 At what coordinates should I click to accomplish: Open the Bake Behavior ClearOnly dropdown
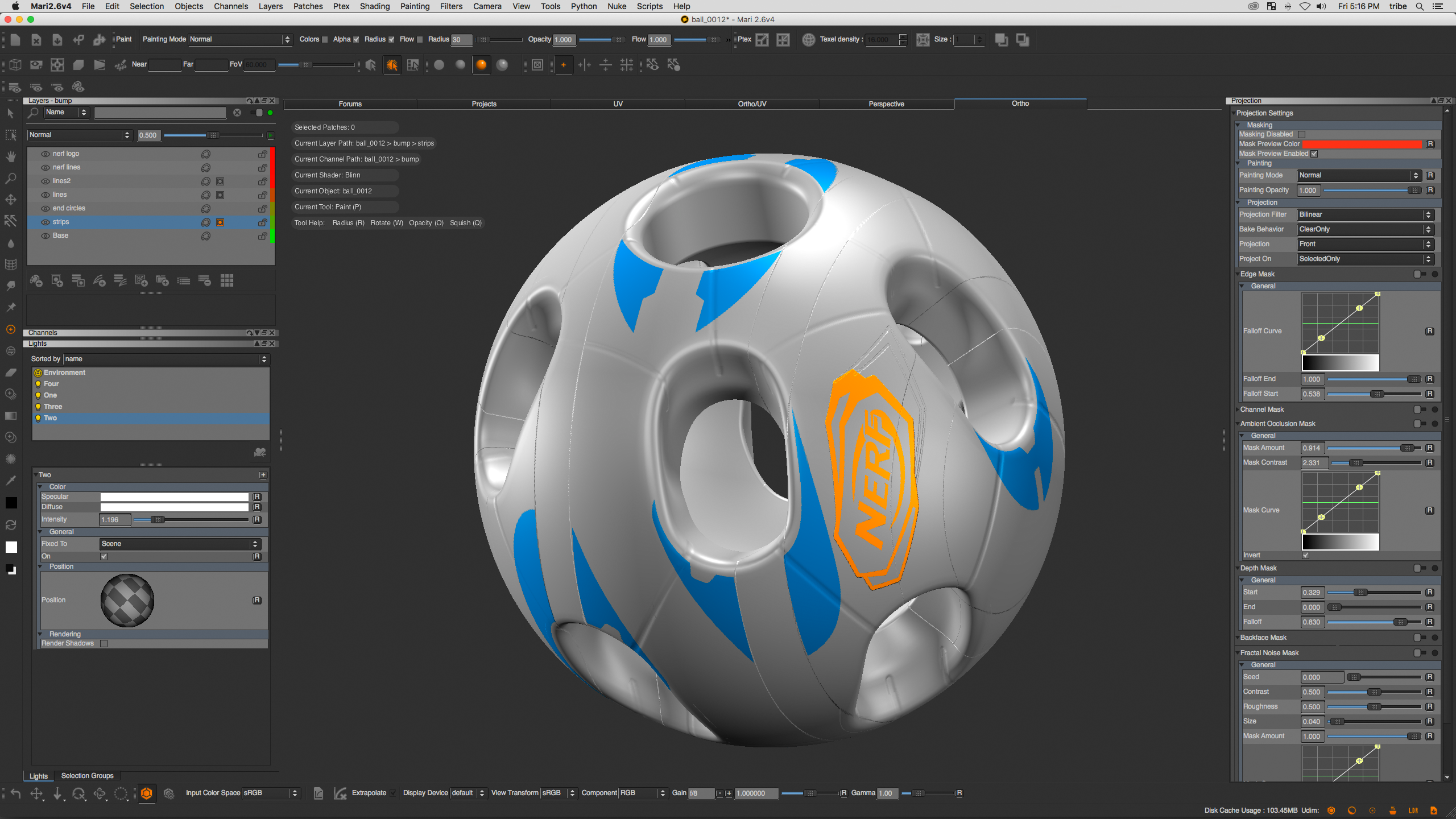coord(1366,230)
